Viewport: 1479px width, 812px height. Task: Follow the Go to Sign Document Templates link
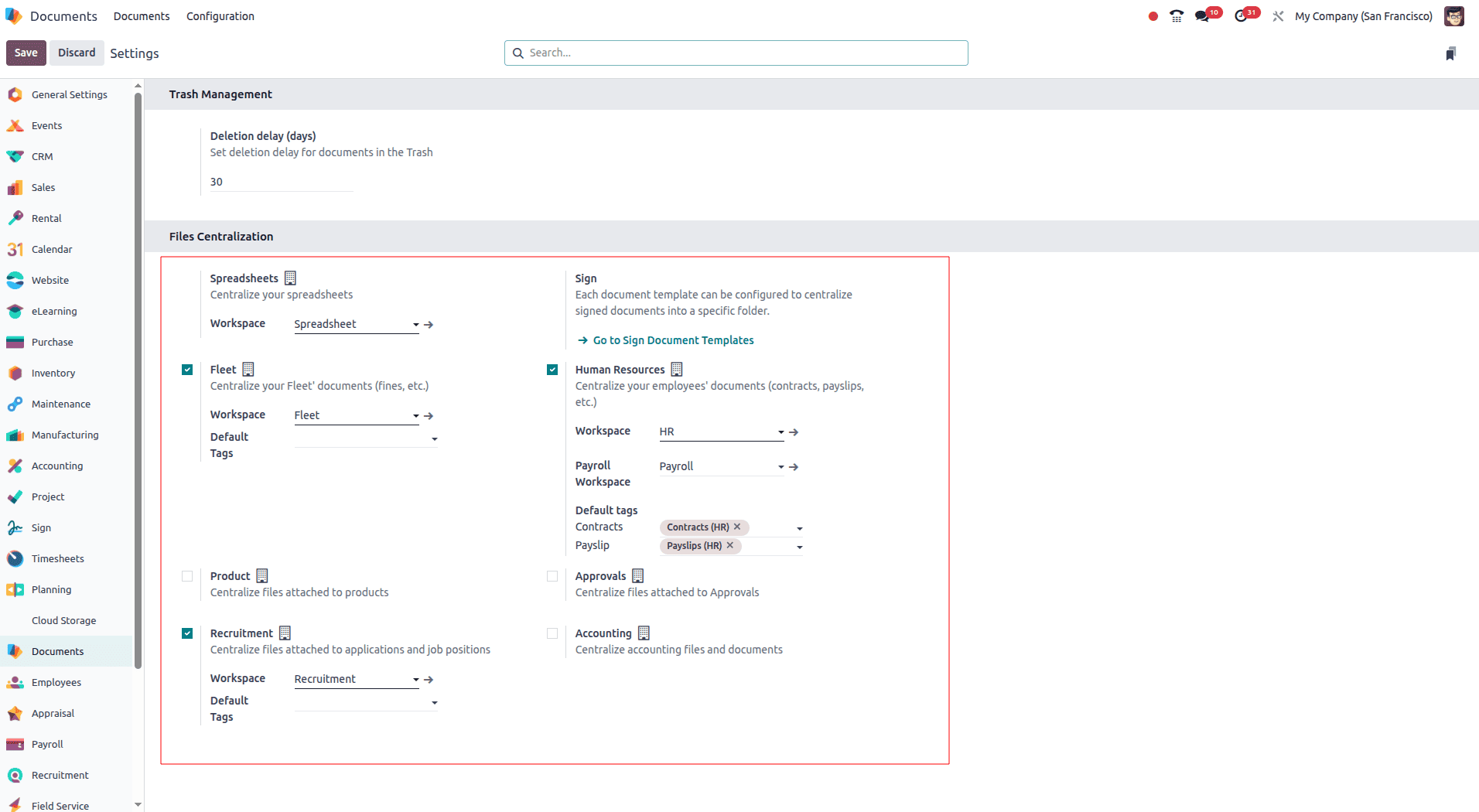[x=672, y=340]
